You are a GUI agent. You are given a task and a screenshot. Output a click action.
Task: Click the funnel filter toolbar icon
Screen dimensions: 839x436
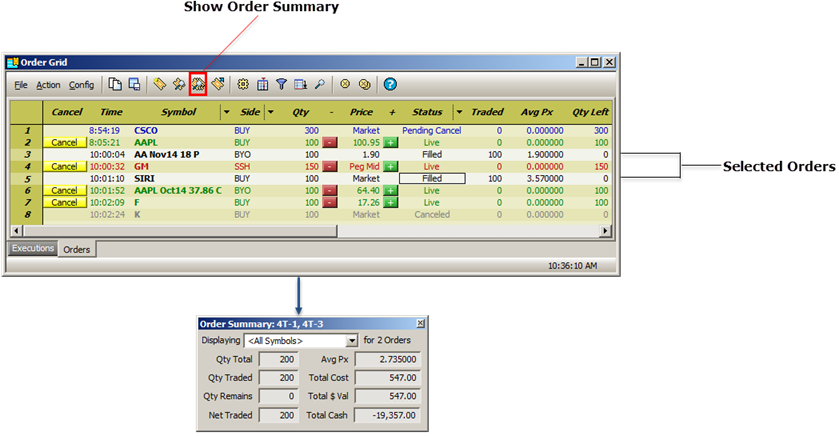[x=281, y=84]
